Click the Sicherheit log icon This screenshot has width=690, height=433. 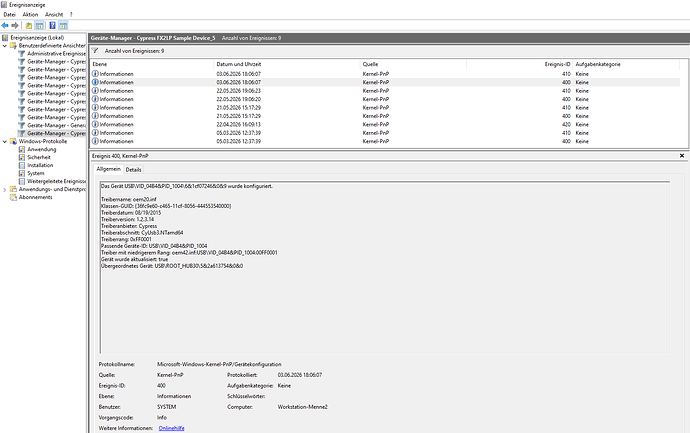click(22, 158)
